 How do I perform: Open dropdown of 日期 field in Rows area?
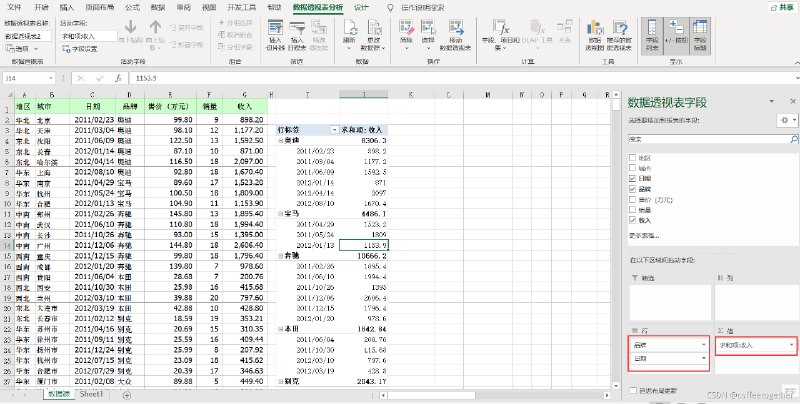tap(704, 359)
